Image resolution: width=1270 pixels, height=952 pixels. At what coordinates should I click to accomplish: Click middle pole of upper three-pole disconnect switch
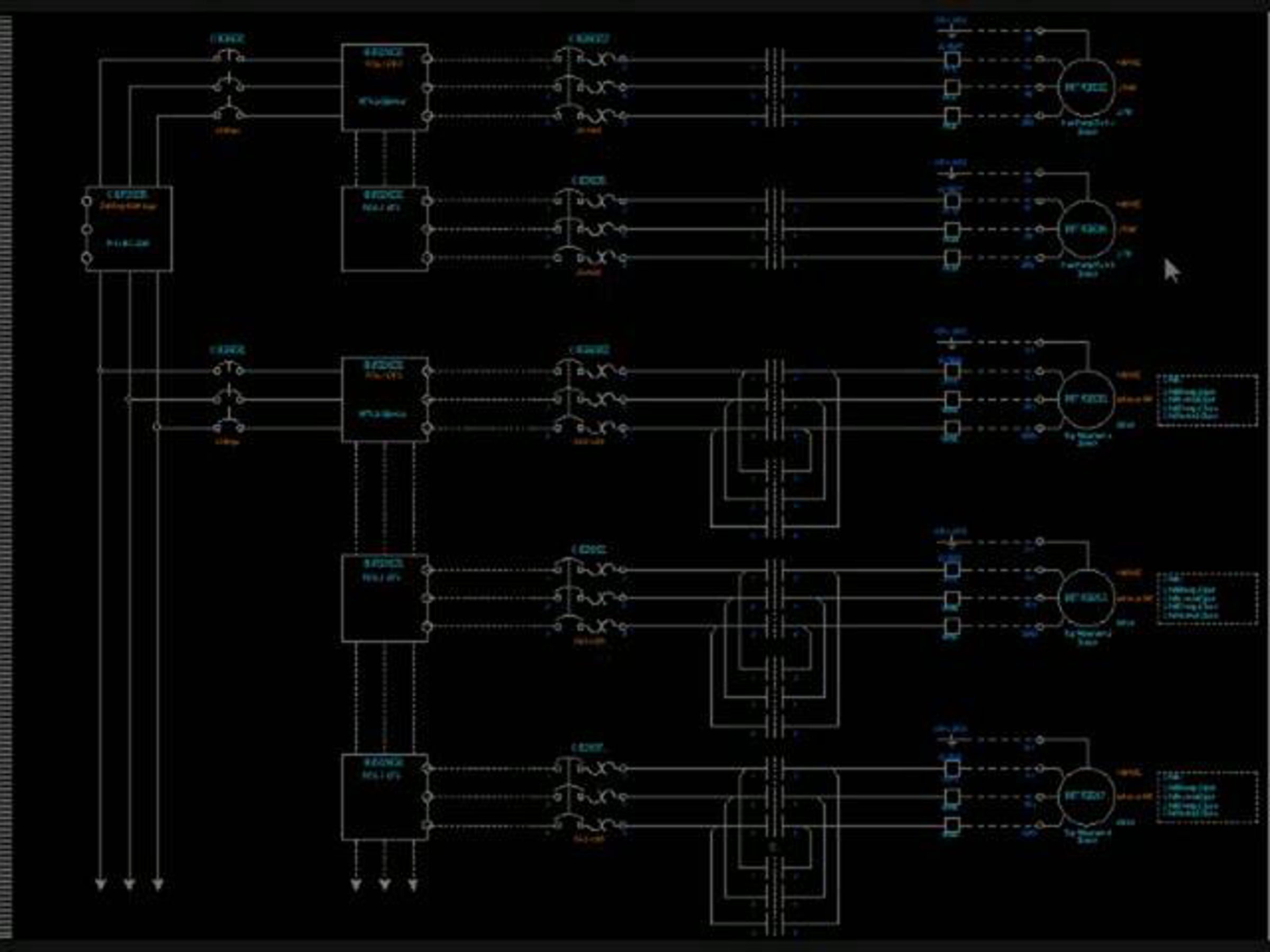click(x=229, y=84)
